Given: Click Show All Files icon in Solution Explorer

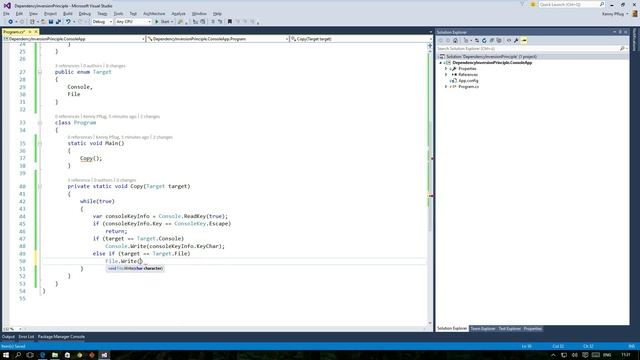Looking at the screenshot, I should click(x=499, y=40).
